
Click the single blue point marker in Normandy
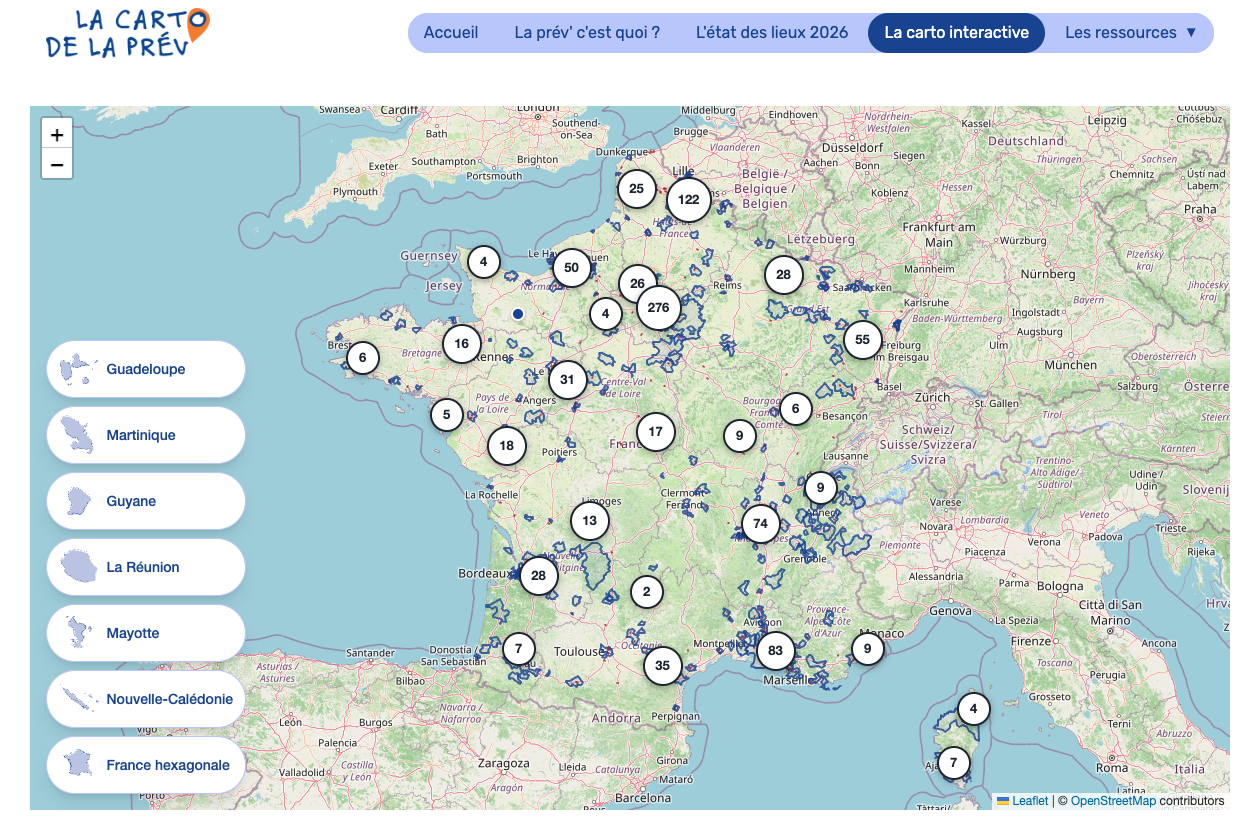coord(518,314)
